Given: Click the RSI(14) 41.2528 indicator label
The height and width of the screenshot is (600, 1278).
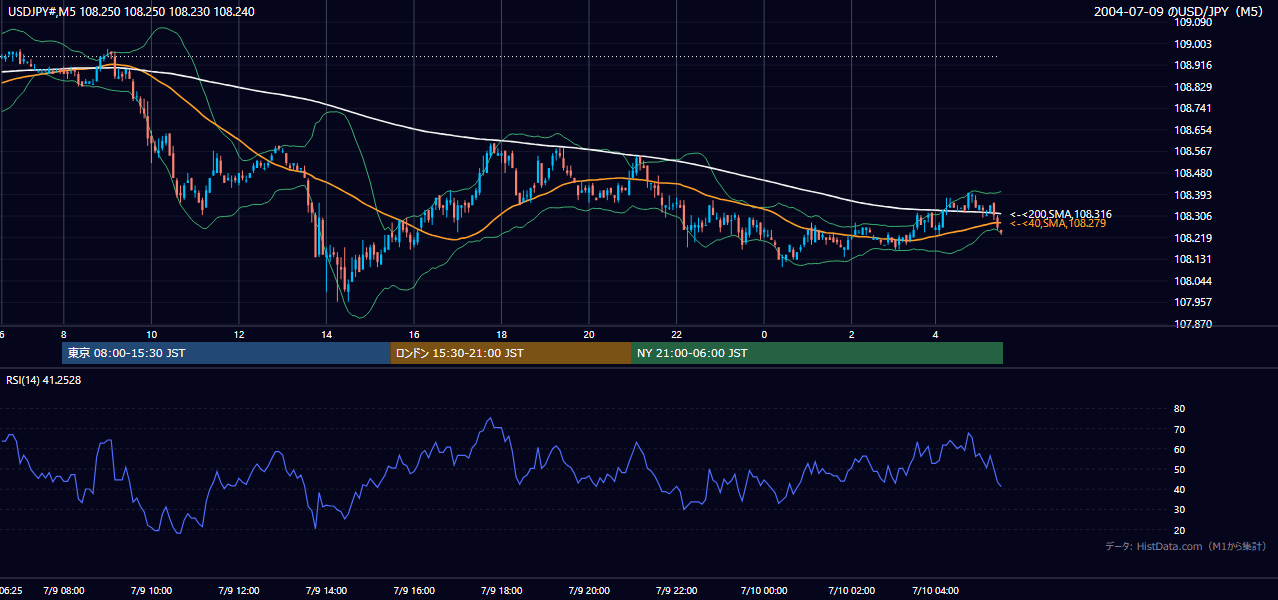Looking at the screenshot, I should (x=43, y=381).
